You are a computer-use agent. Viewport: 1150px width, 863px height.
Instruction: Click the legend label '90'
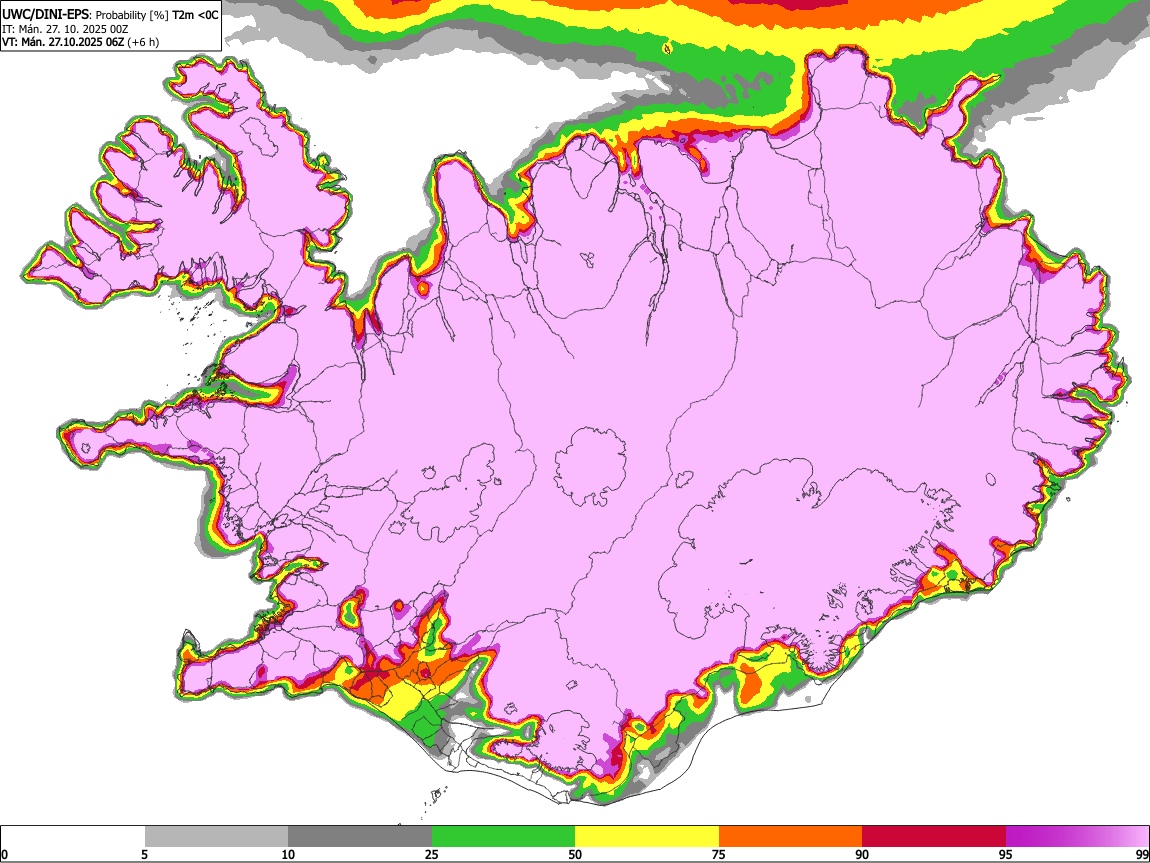[862, 855]
